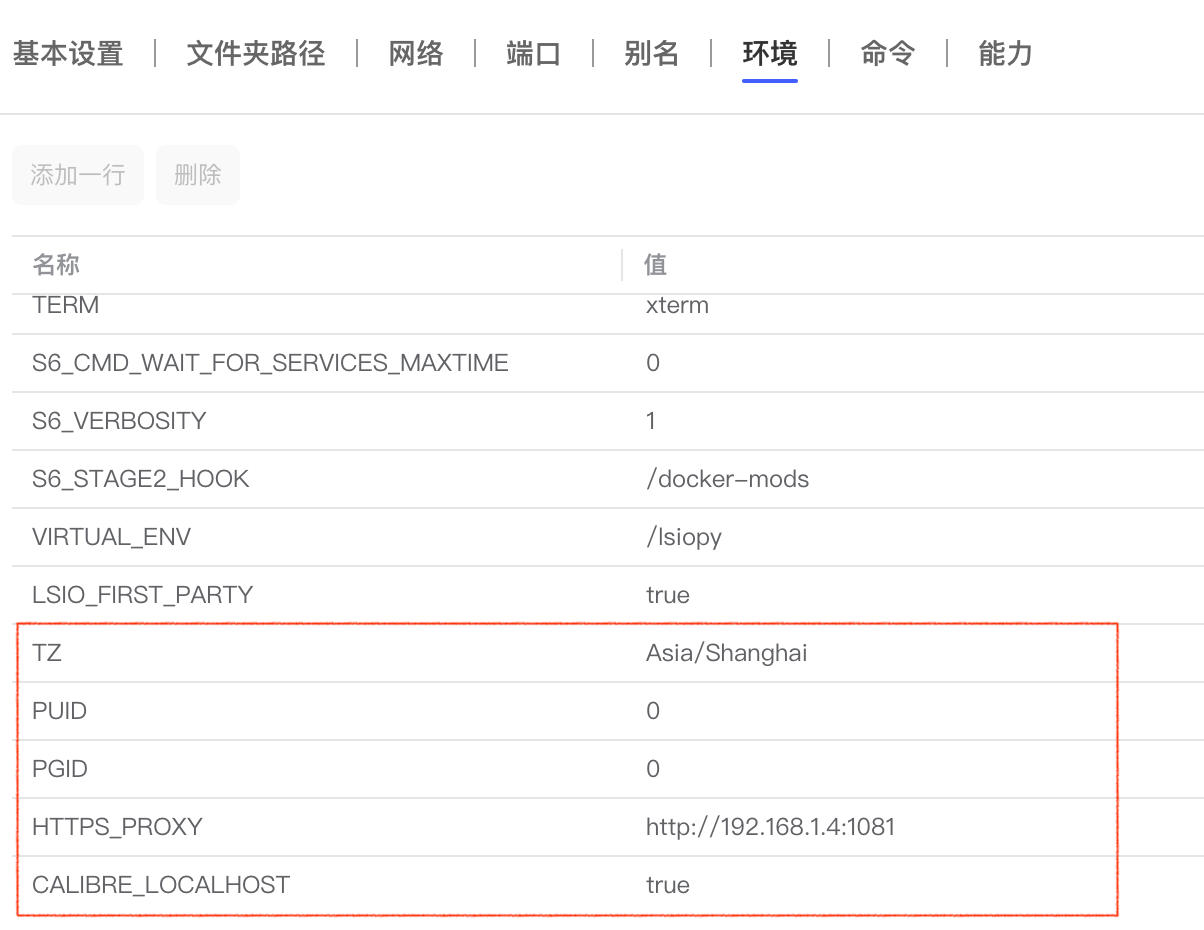Click the PGID value cell showing 0
1204x930 pixels.
click(x=651, y=768)
